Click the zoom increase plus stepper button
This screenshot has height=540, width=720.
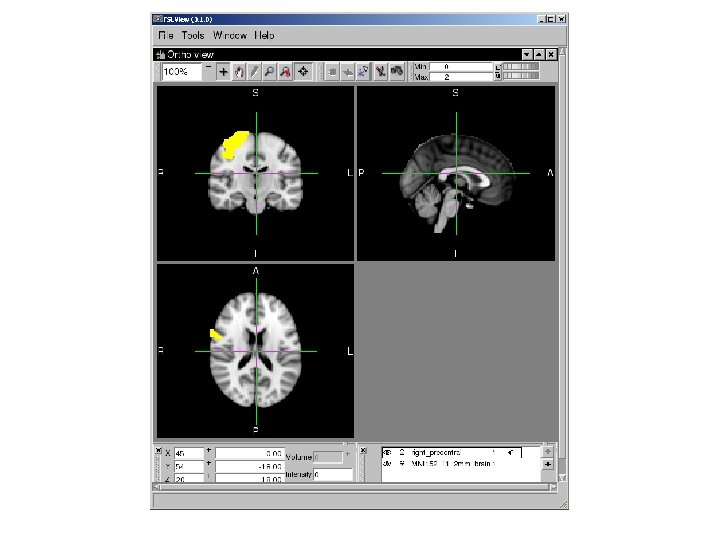[223, 72]
